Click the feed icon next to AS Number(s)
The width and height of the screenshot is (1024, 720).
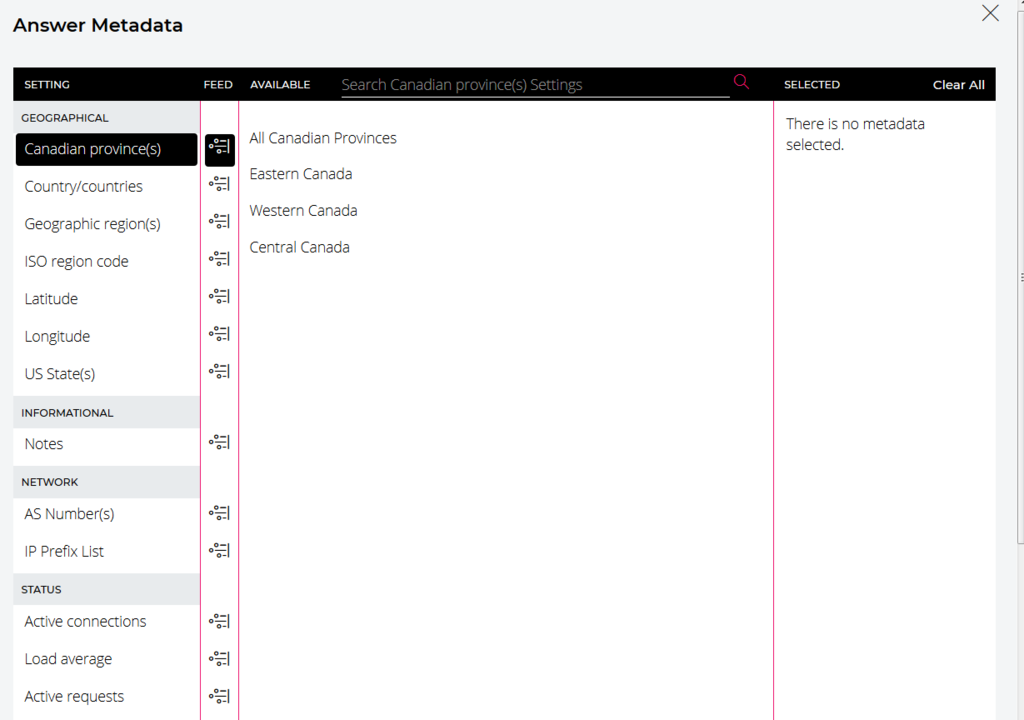point(219,513)
